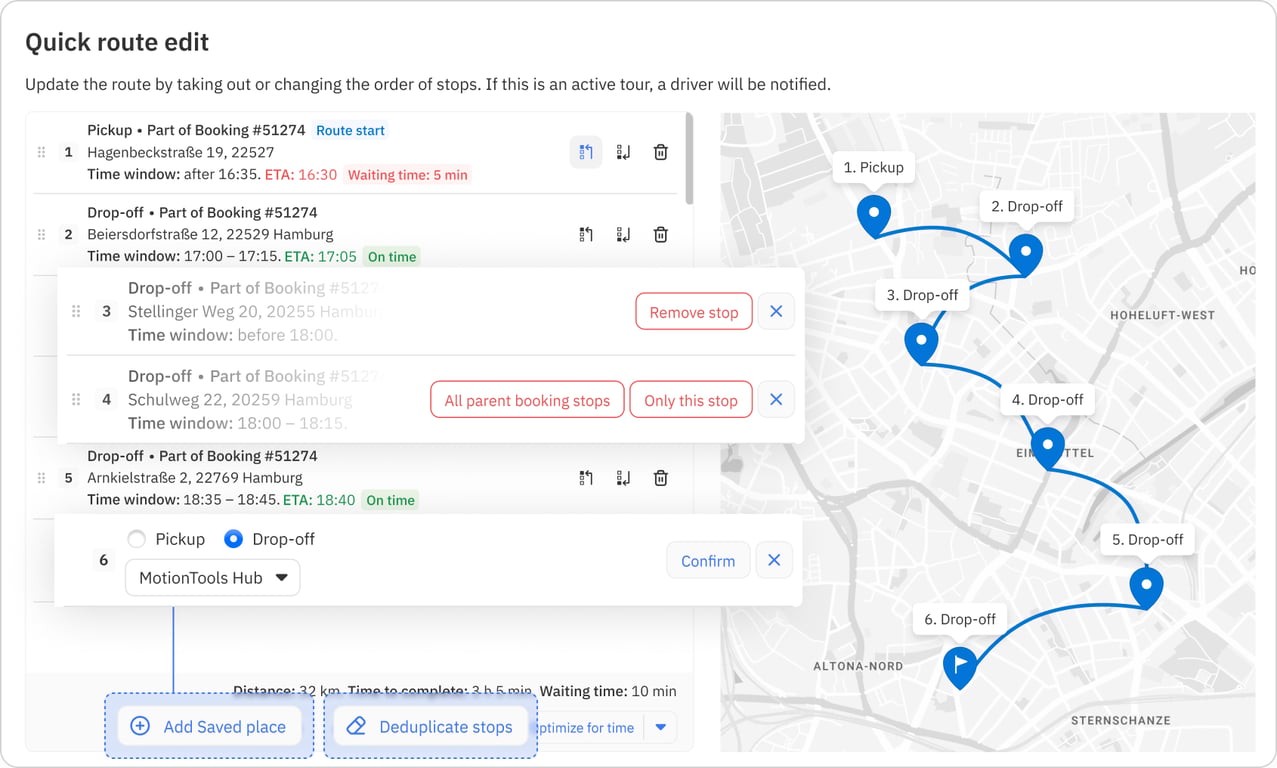This screenshot has width=1277, height=768.
Task: Click the Waiting time: 10 min summary
Action: [607, 690]
